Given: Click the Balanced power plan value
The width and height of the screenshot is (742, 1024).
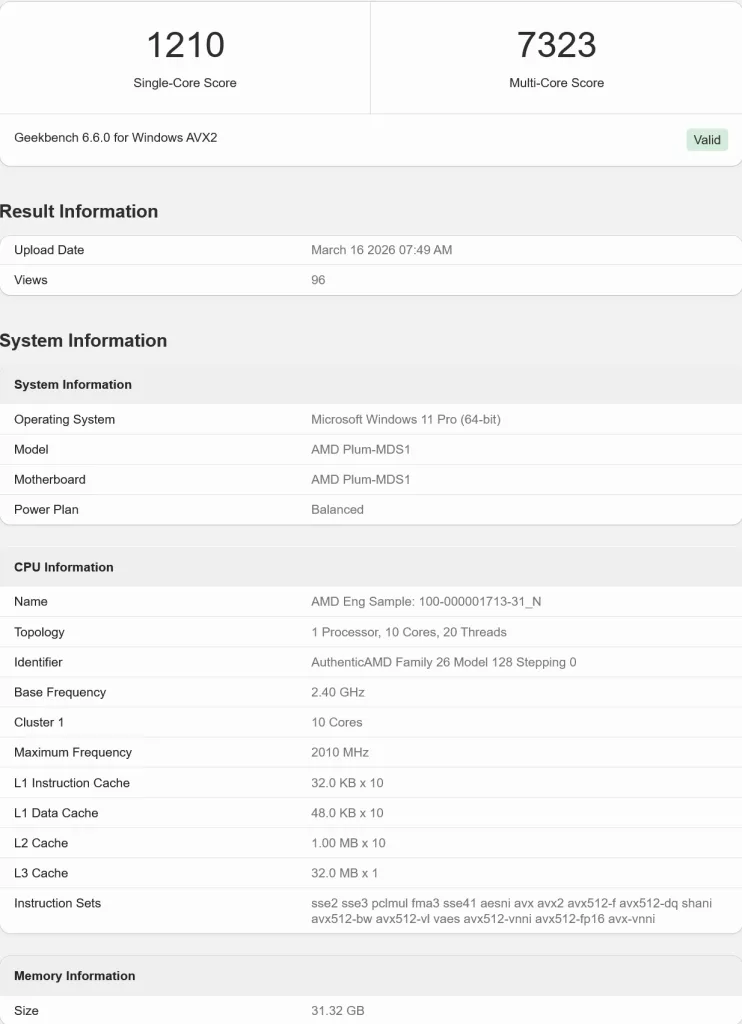Looking at the screenshot, I should (337, 510).
